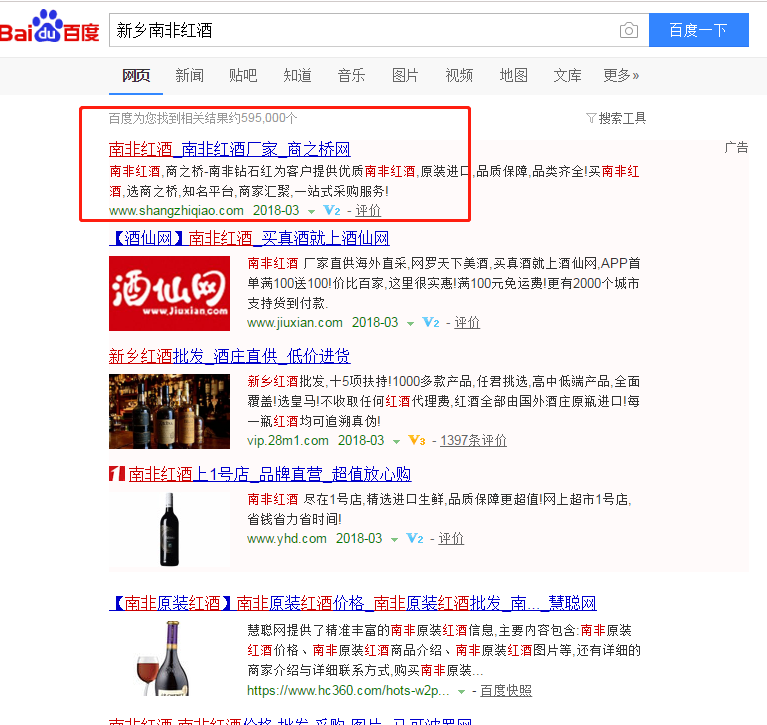Open the 搜索工具 link
This screenshot has width=767, height=725.
[x=622, y=118]
